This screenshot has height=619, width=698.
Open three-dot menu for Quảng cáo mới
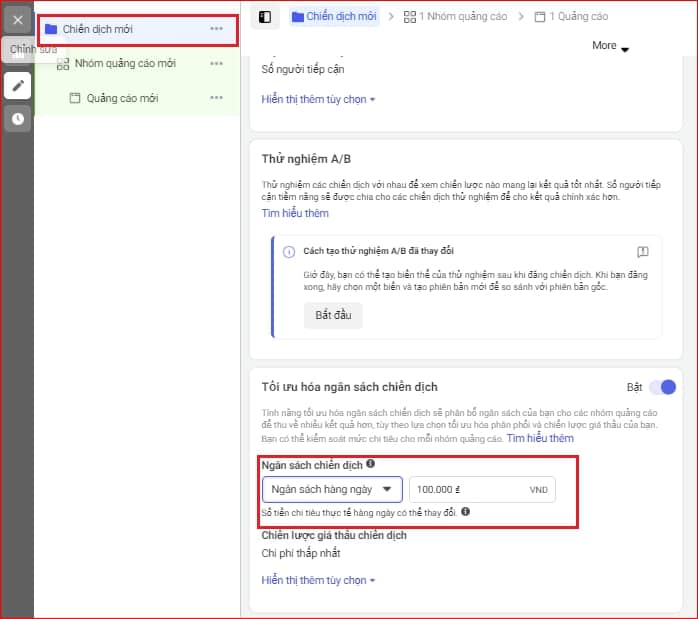216,98
